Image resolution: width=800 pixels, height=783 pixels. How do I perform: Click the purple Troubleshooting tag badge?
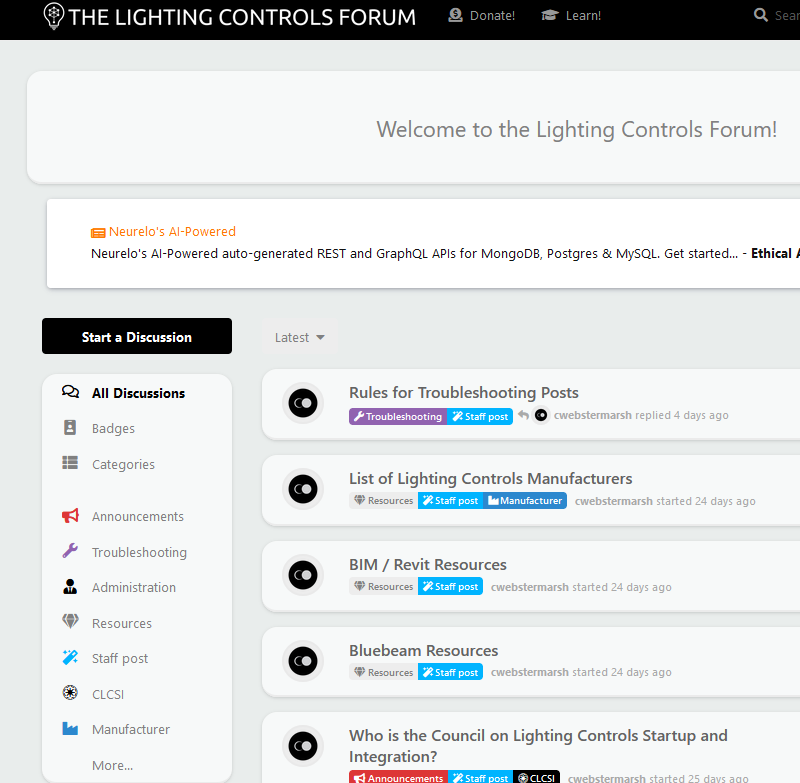[x=397, y=416]
